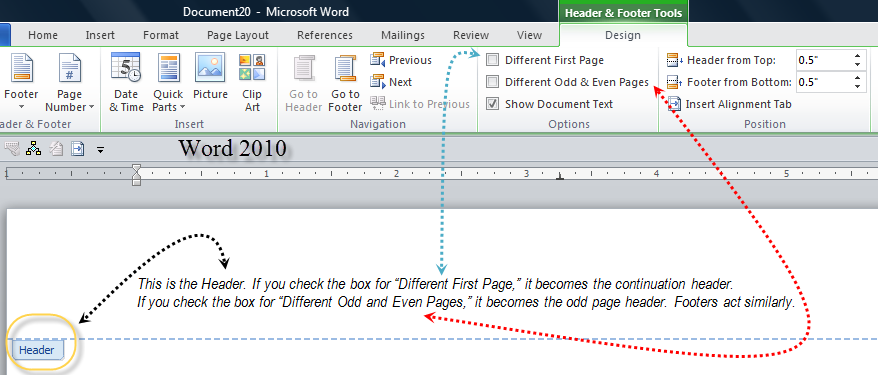This screenshot has width=878, height=375.
Task: Uncheck Show Document Text
Action: pos(493,104)
